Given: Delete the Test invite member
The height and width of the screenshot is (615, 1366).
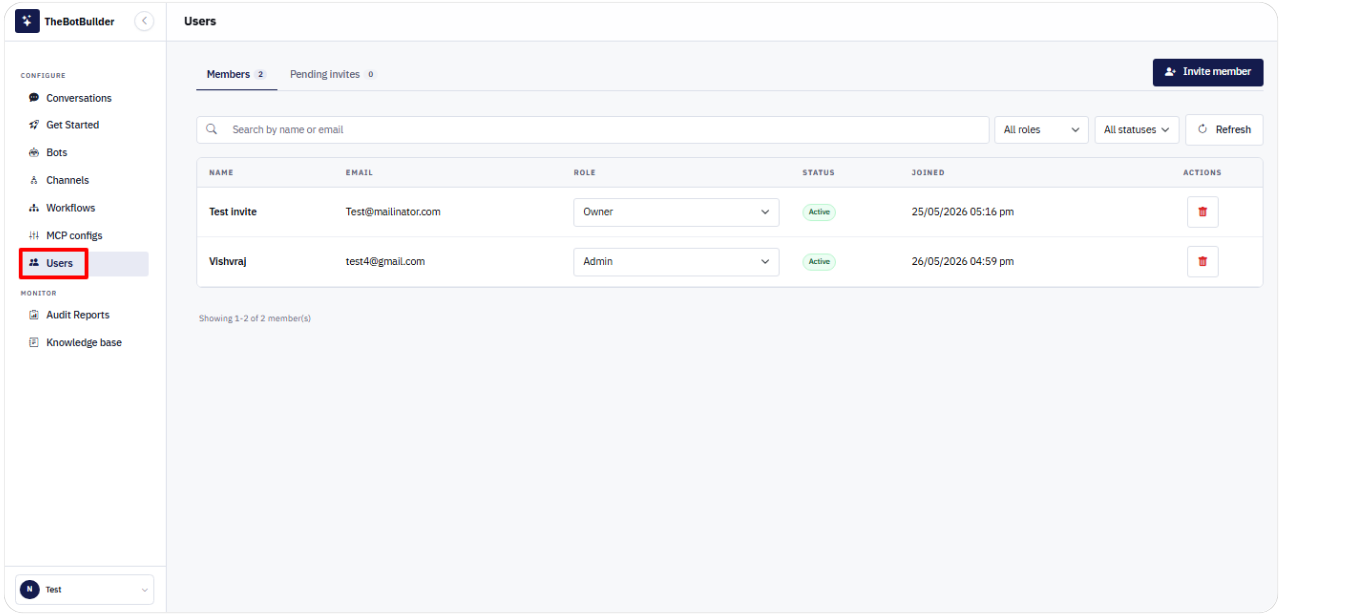Looking at the screenshot, I should [x=1202, y=212].
